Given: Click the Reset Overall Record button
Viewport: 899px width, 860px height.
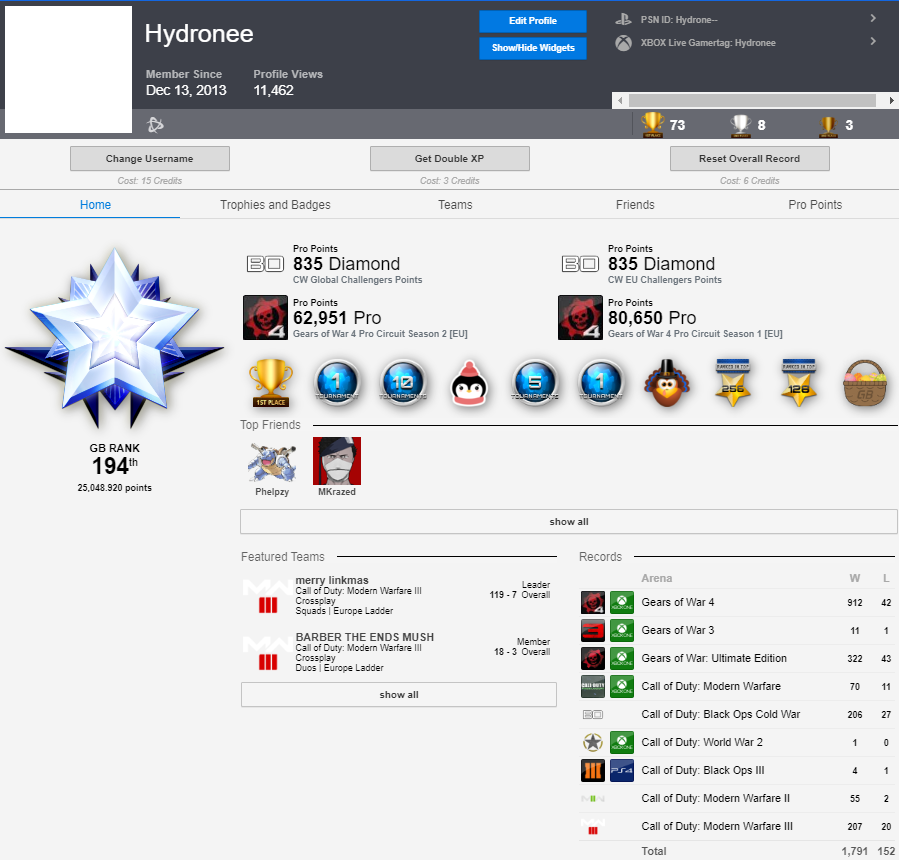Looking at the screenshot, I should (x=749, y=159).
